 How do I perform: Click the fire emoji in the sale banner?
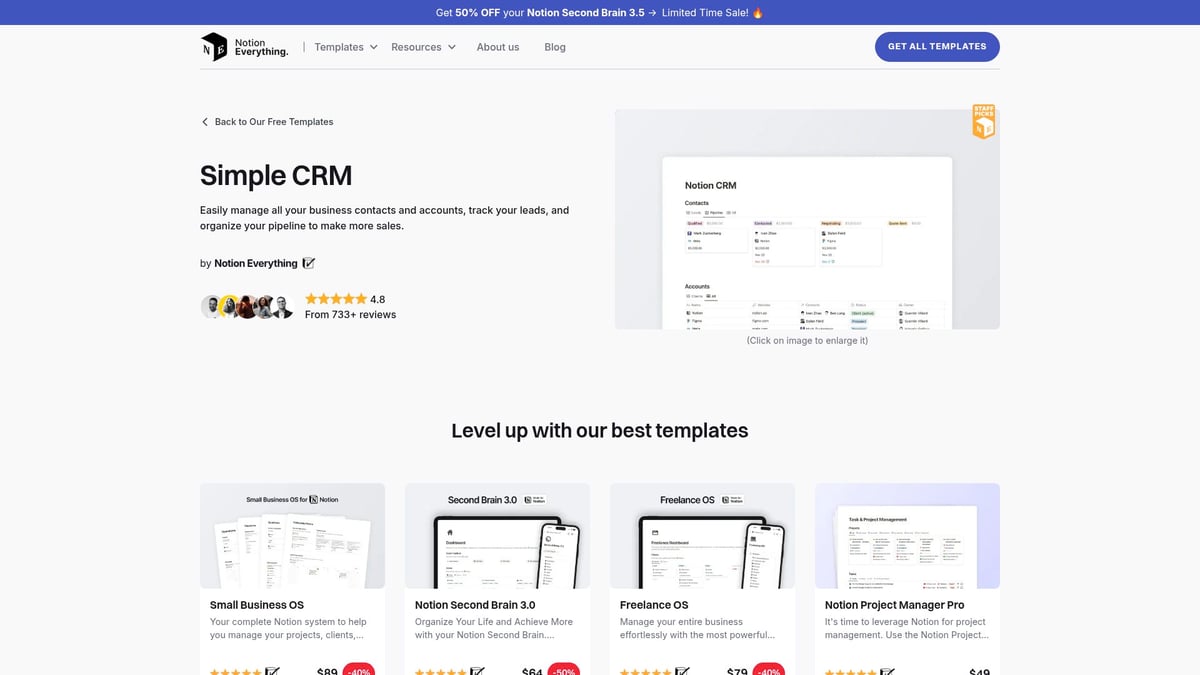coord(757,13)
